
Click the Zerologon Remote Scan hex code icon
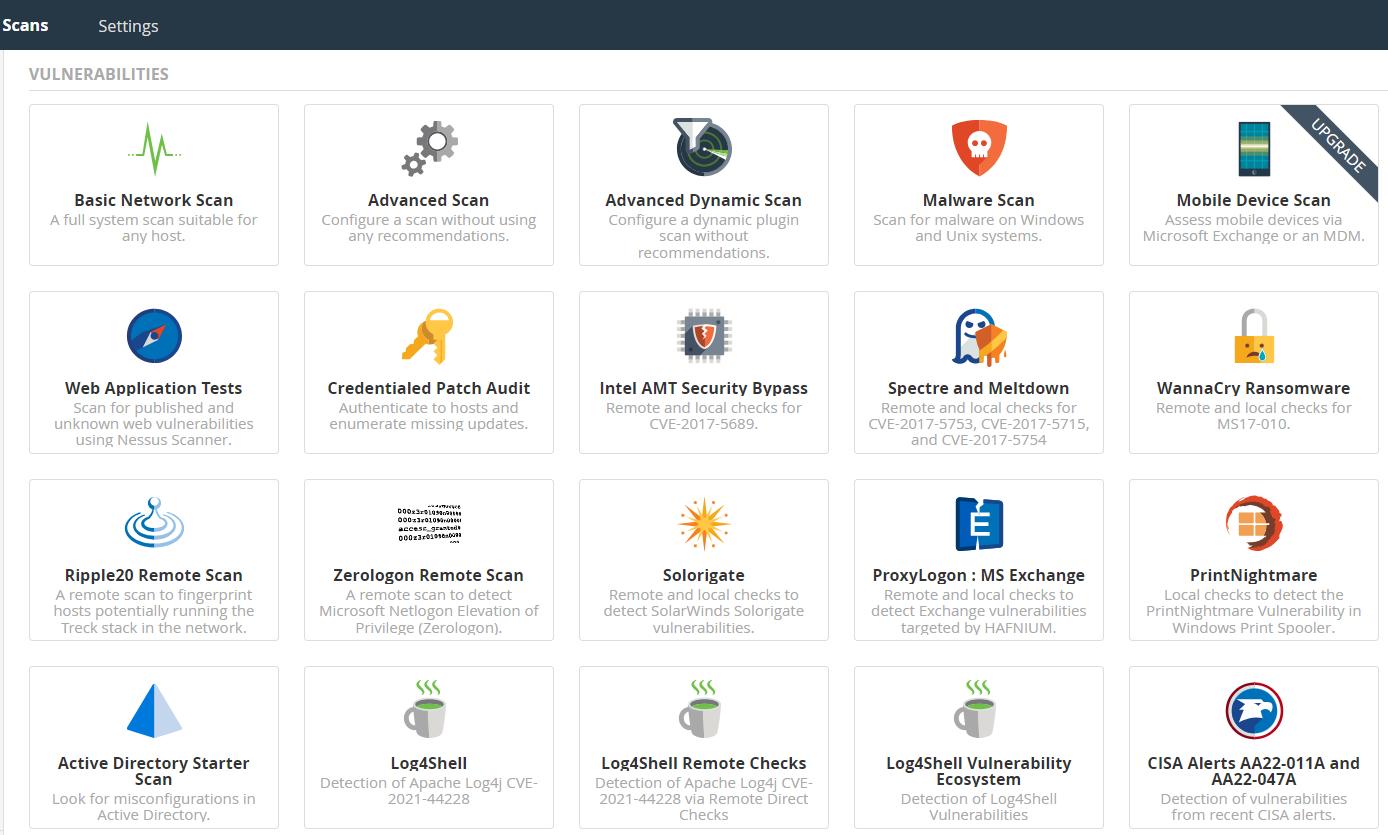pos(429,524)
